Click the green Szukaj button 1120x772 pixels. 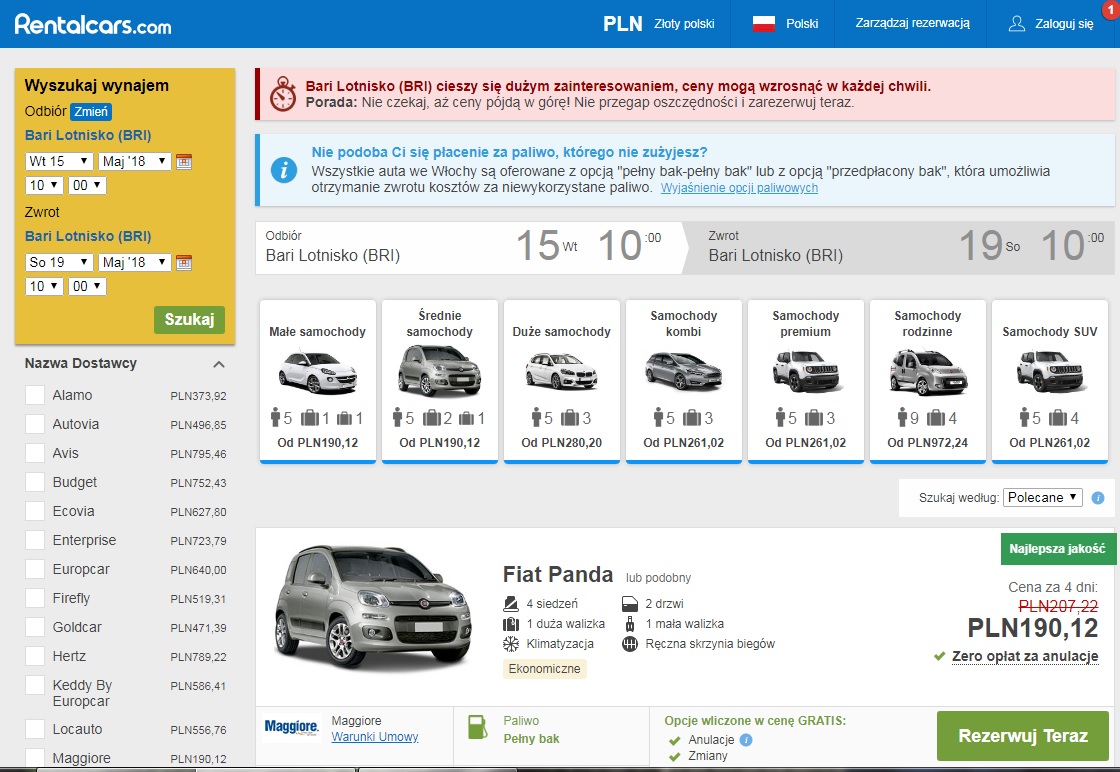click(x=189, y=319)
